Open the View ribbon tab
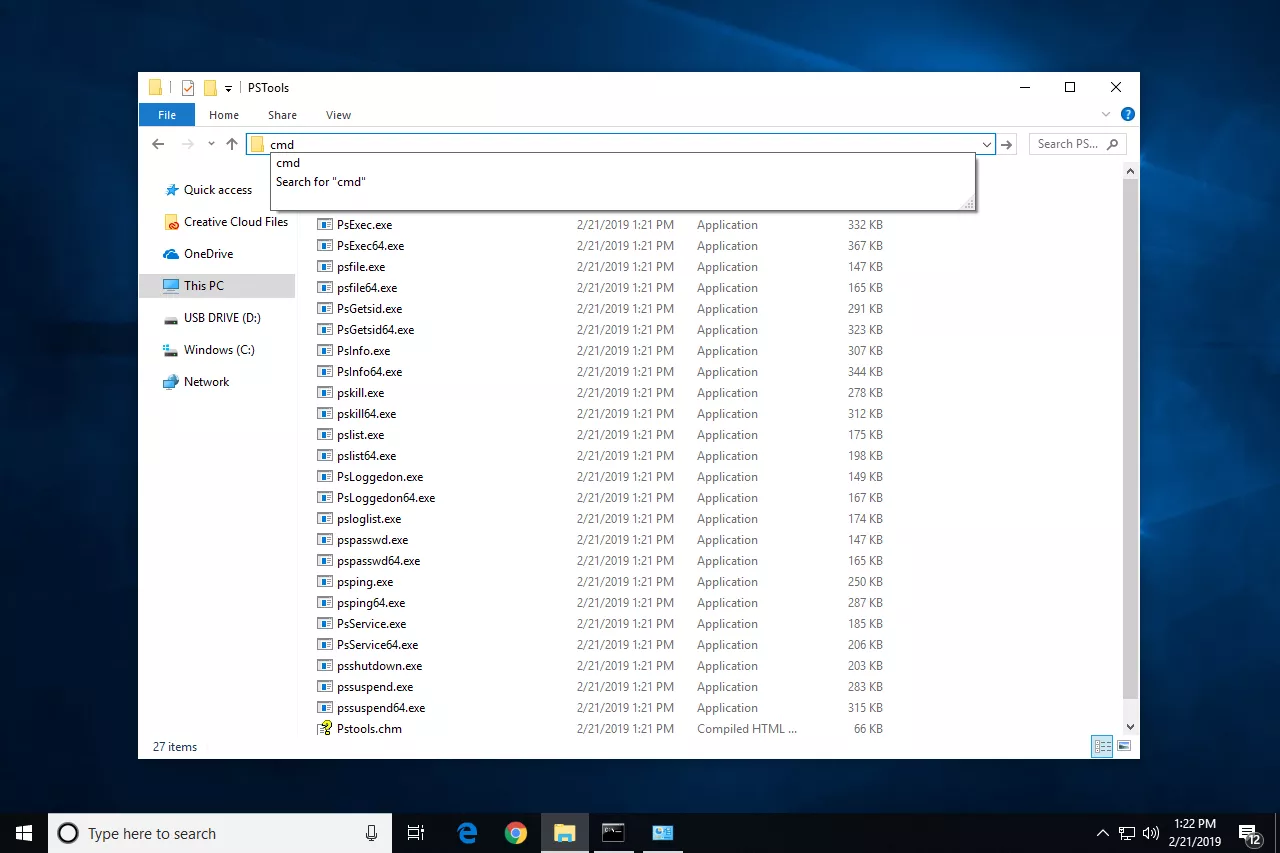Viewport: 1280px width, 853px height. tap(338, 115)
